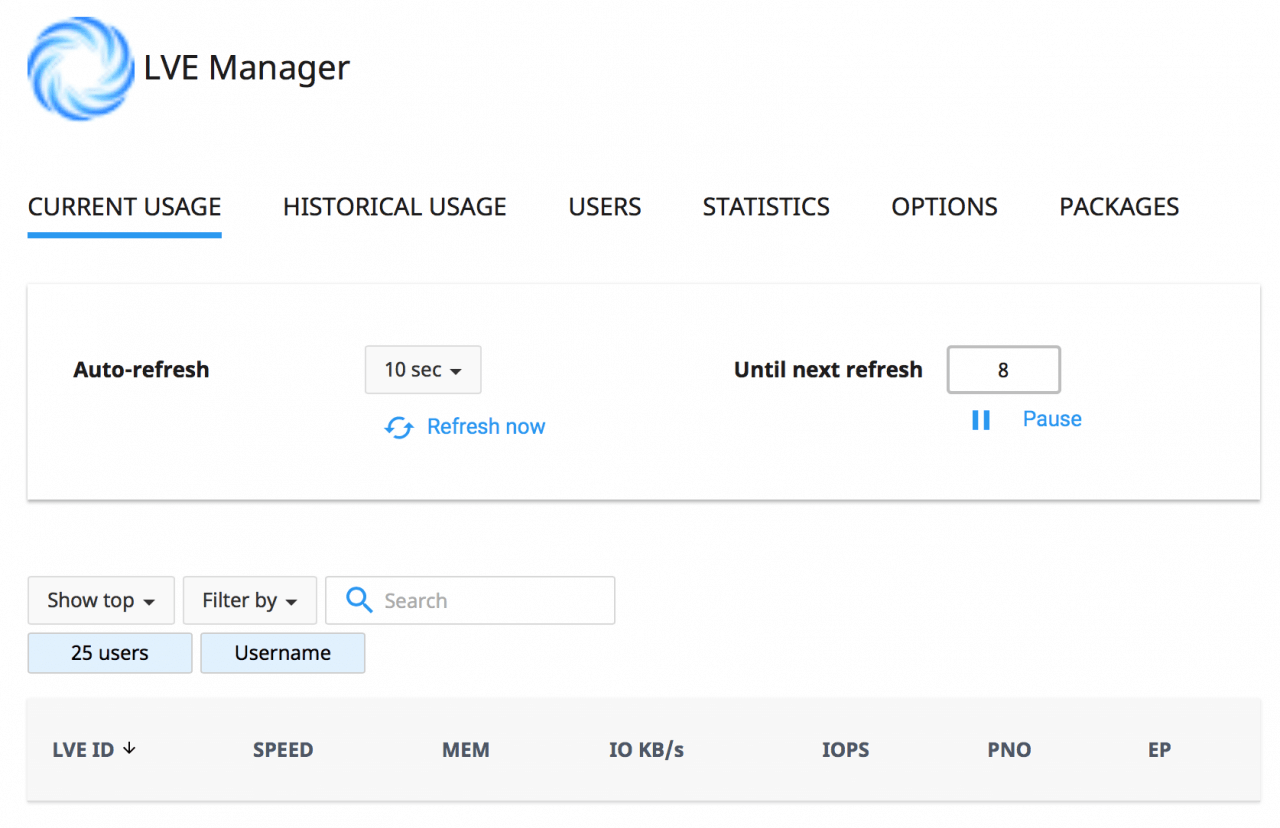
Task: Open the Show top dropdown
Action: click(101, 600)
